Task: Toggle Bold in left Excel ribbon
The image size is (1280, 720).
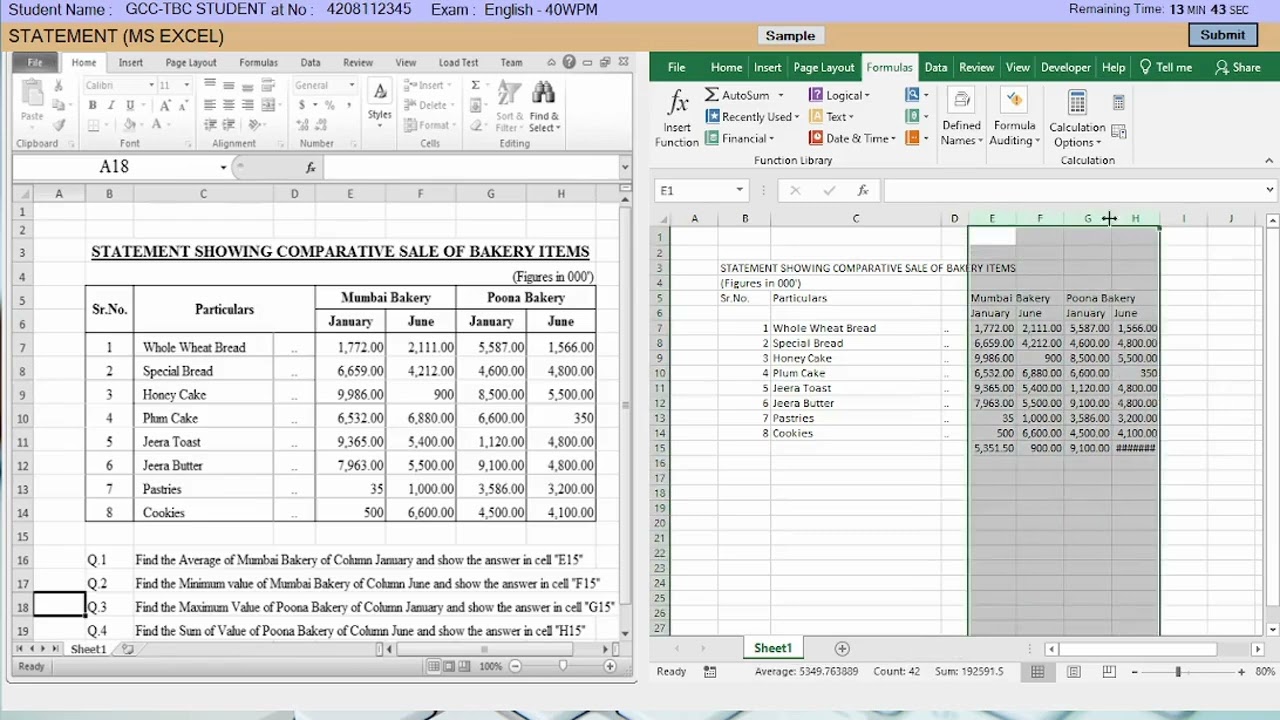Action: pos(92,105)
